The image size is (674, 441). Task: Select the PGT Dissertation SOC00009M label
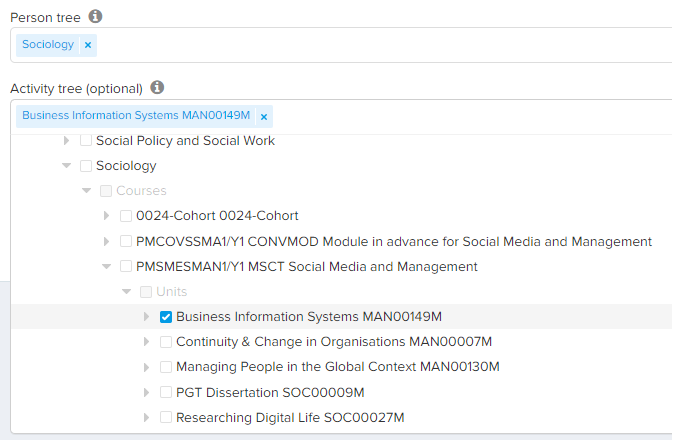pos(270,392)
